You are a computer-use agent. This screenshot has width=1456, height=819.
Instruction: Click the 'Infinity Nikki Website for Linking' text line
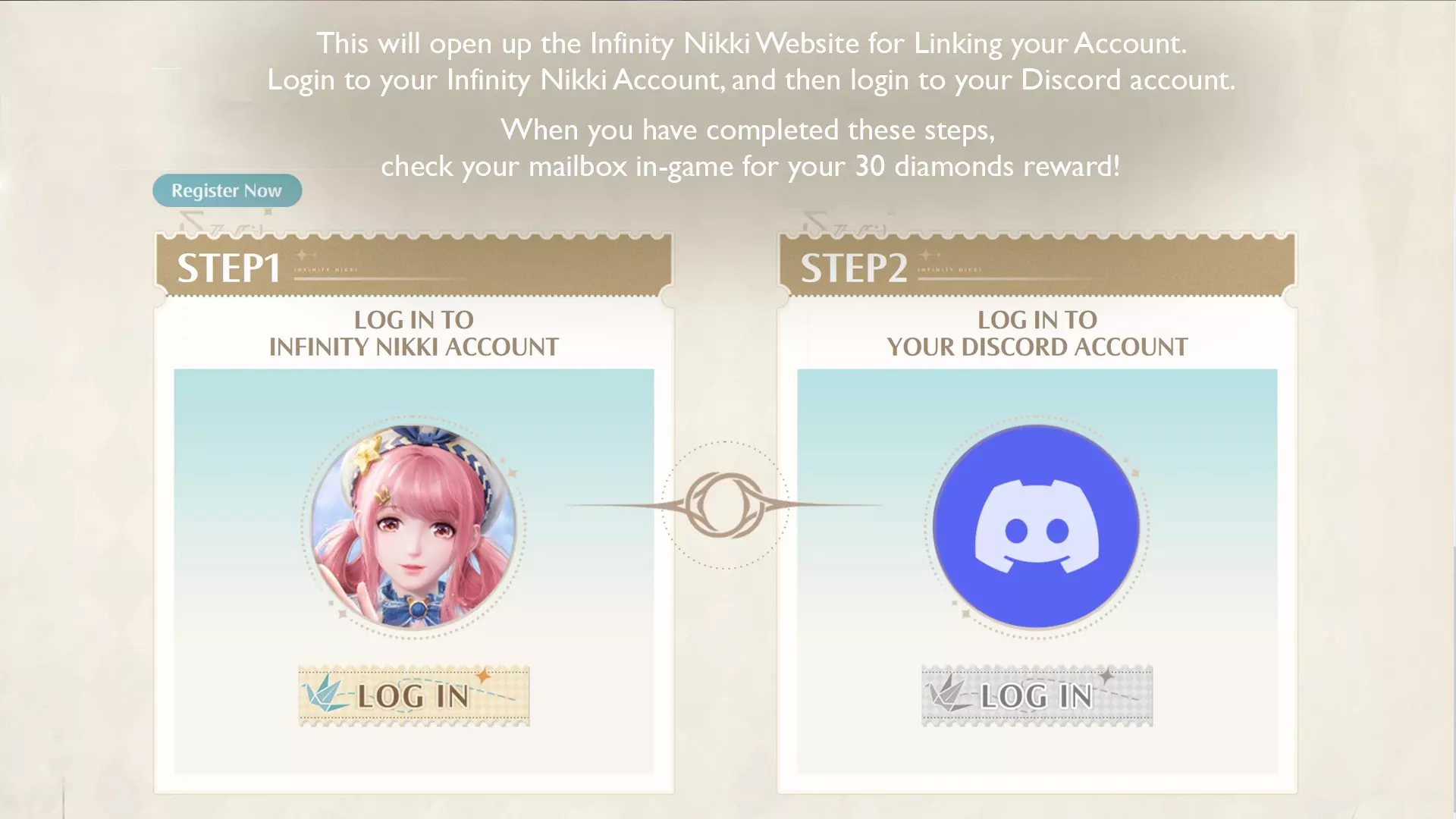(x=752, y=43)
